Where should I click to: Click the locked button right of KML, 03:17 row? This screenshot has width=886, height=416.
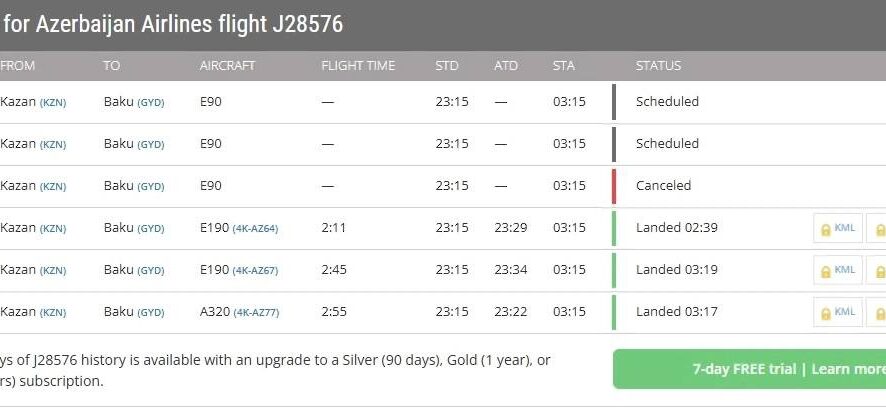pyautogui.click(x=877, y=312)
